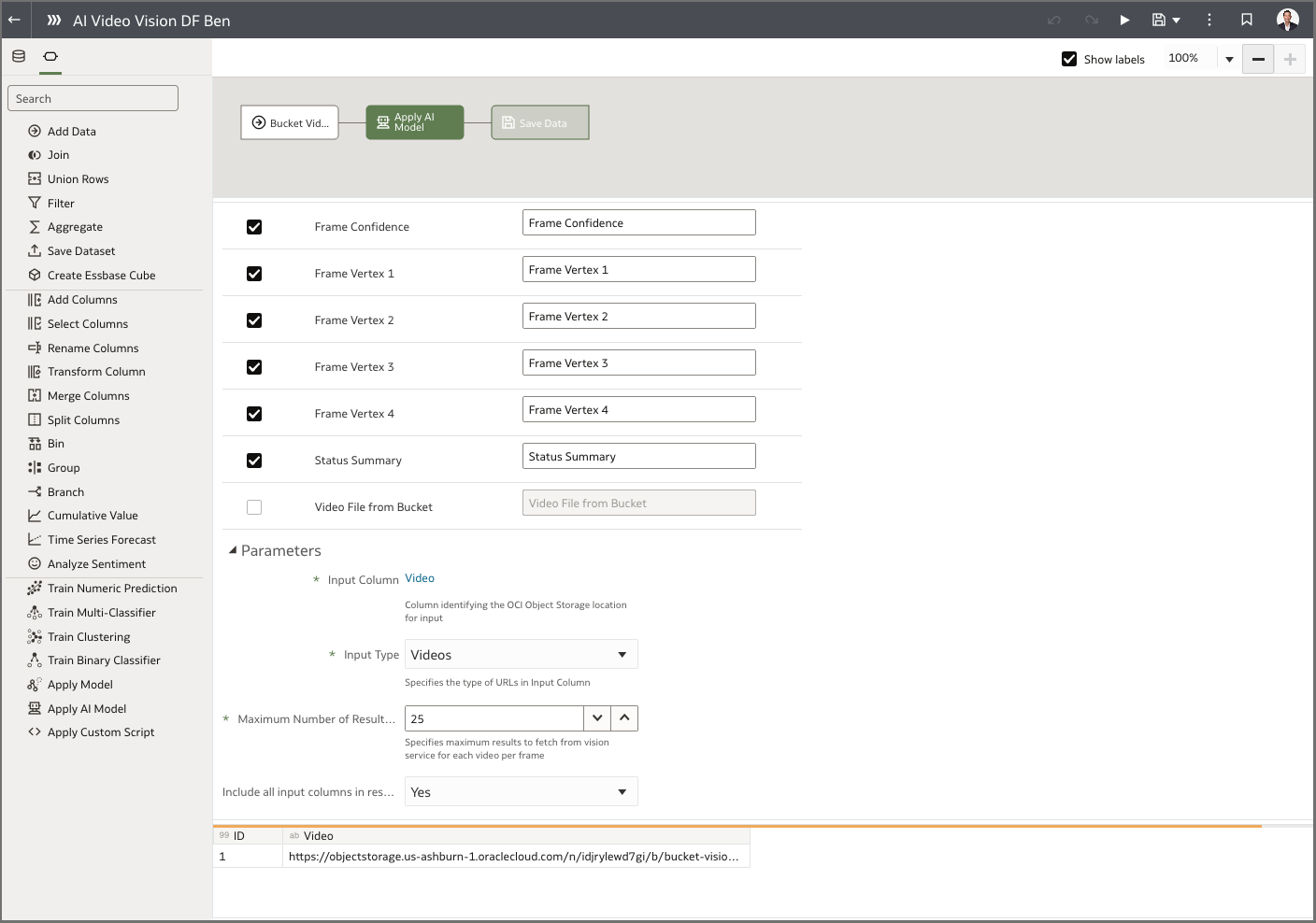
Task: Open the zoom percentage dropdown
Action: [x=1228, y=58]
